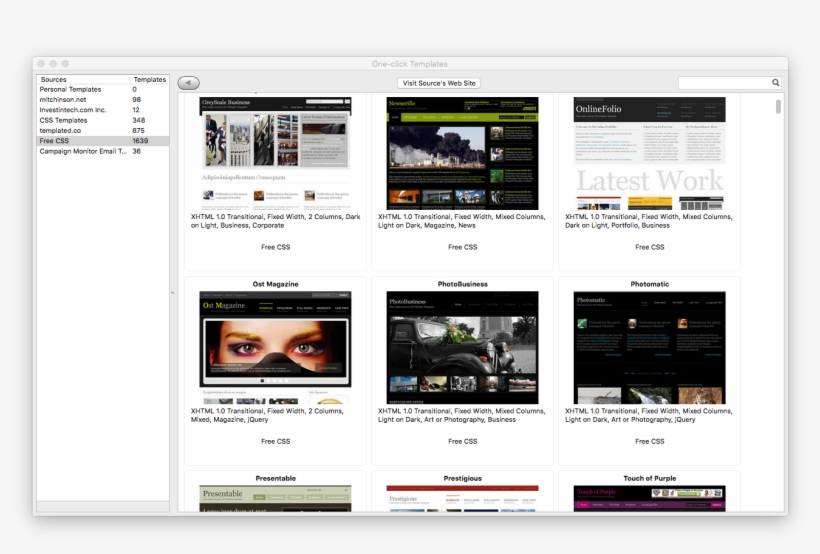Select templated.co source
Viewport: 820px width, 554px height.
103,131
